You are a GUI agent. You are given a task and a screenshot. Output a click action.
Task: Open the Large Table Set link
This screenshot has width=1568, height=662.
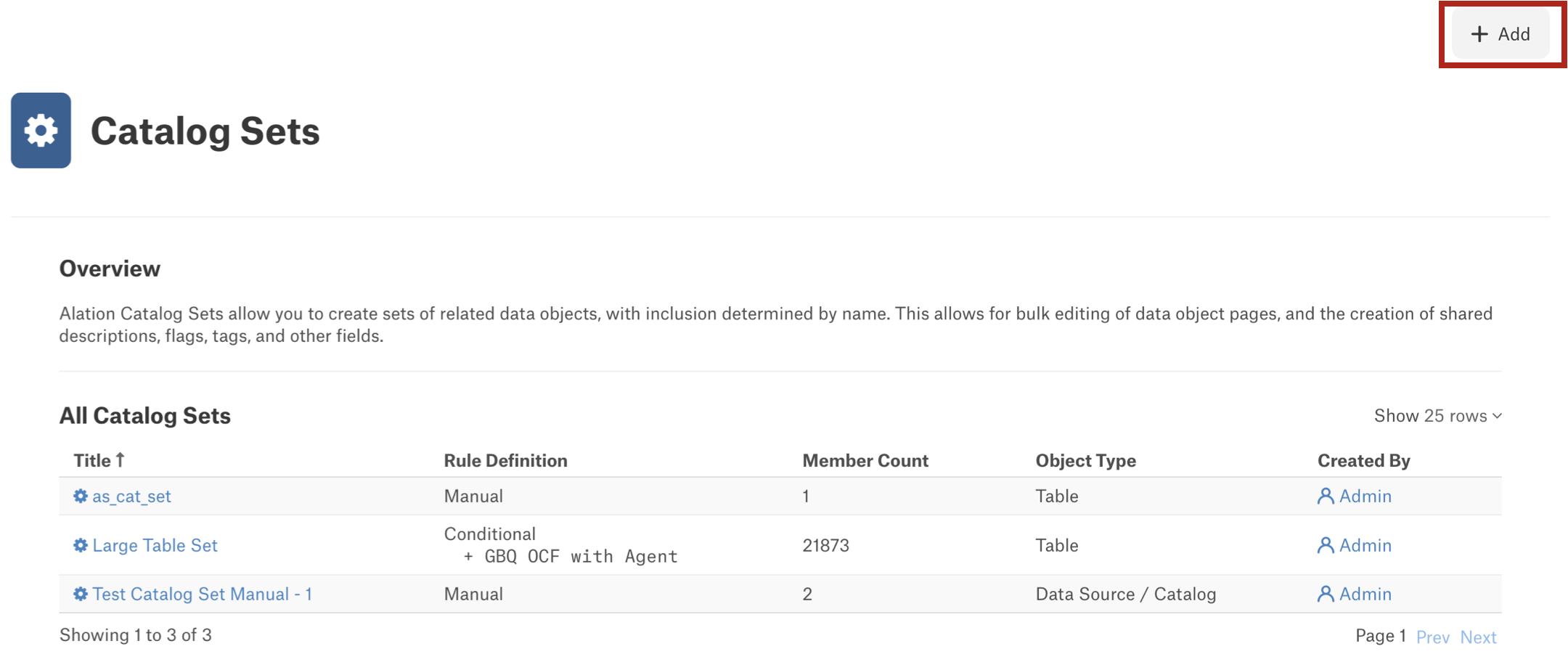155,545
